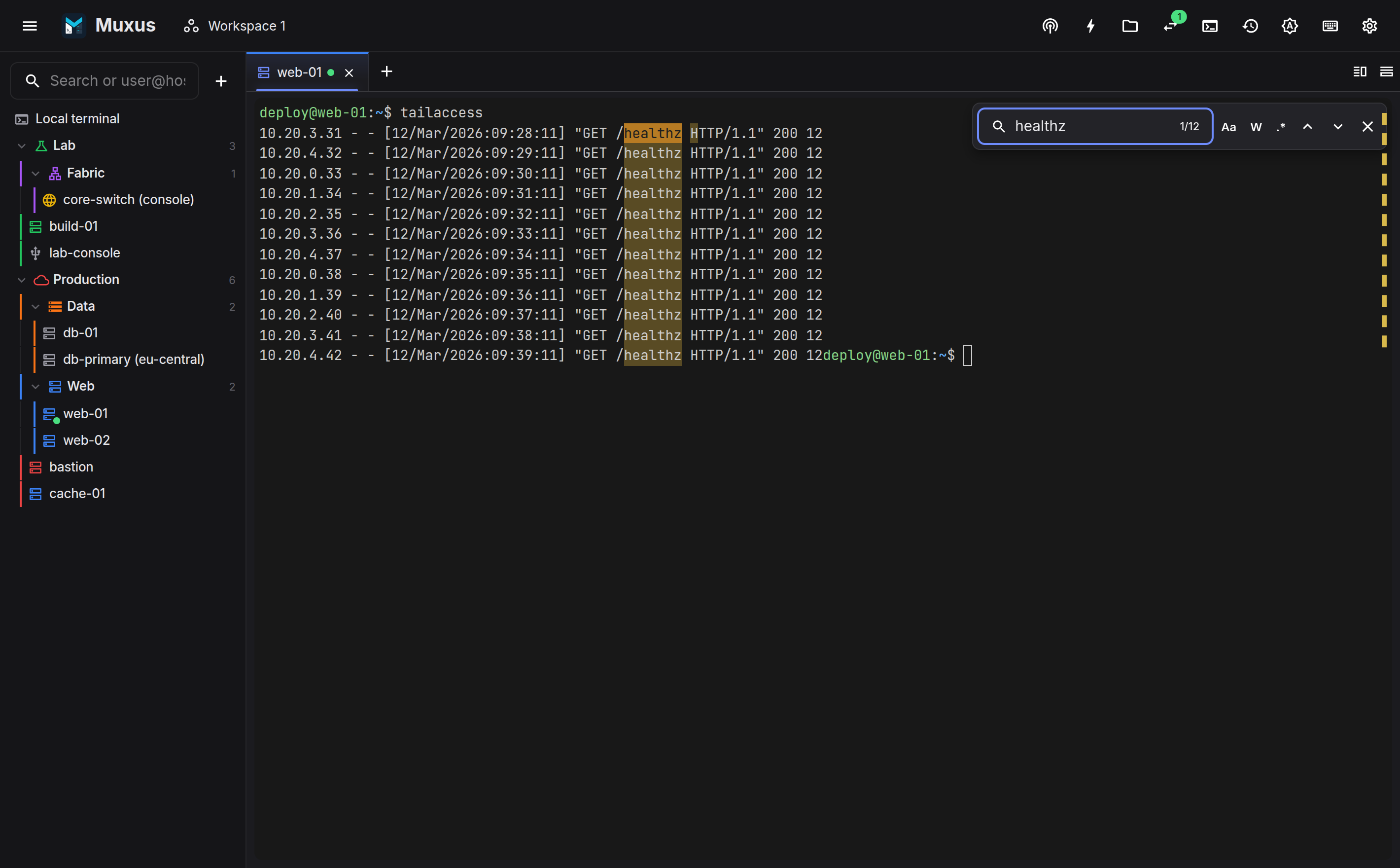Open the broadcast input icon

(x=1050, y=26)
